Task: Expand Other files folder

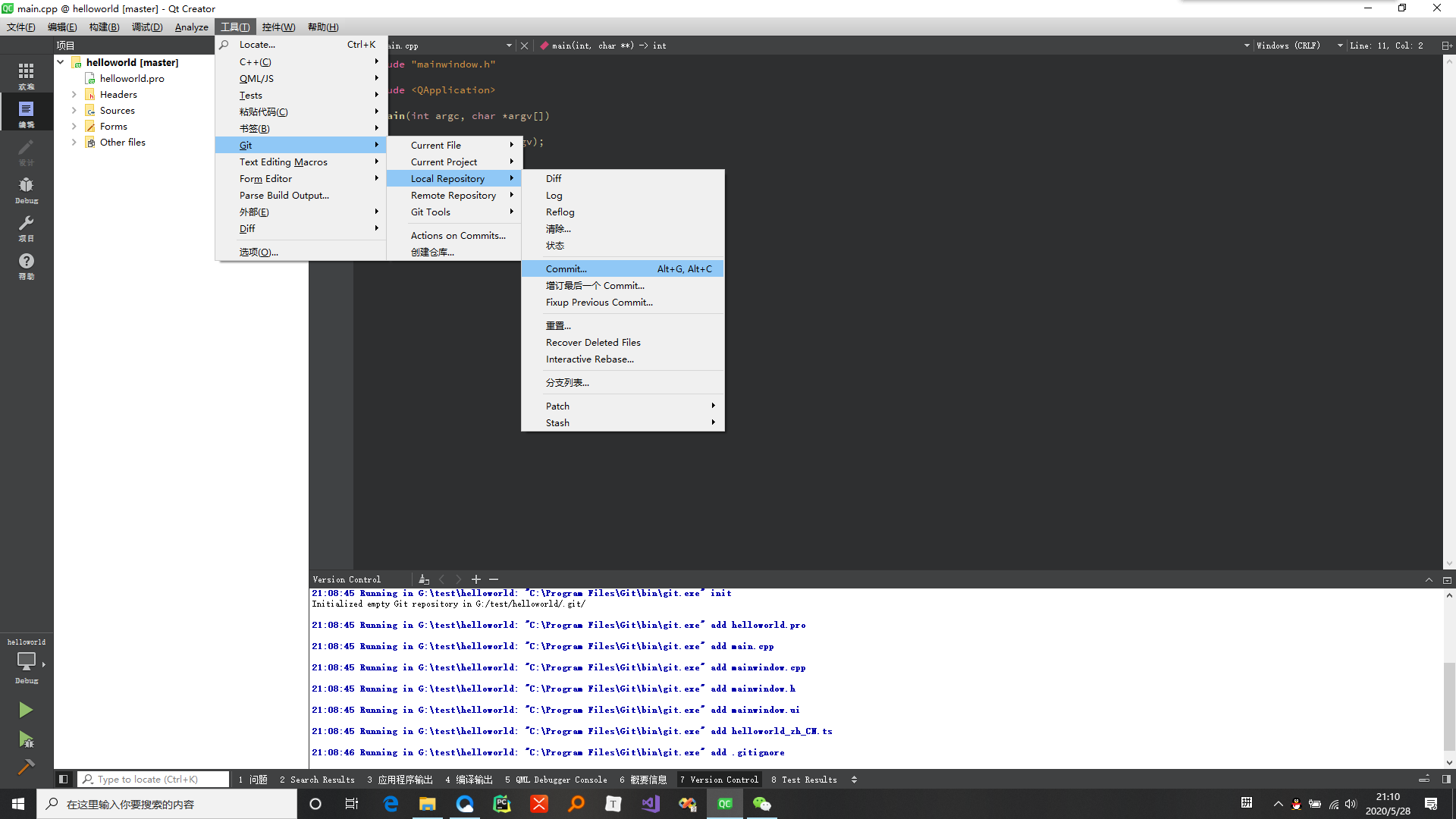Action: click(x=74, y=143)
